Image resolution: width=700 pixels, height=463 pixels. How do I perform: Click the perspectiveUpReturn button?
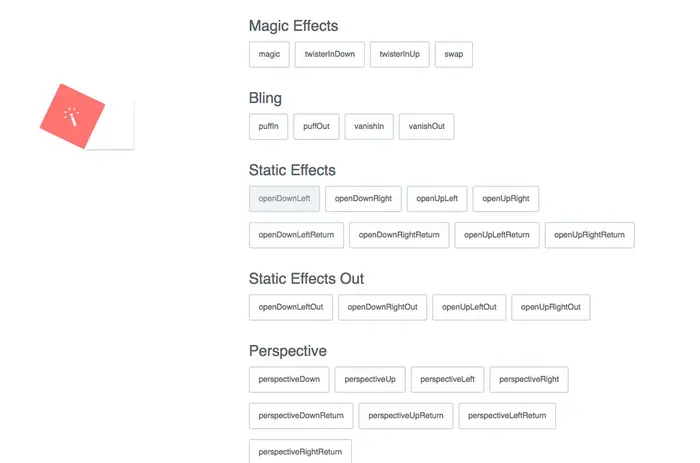[x=406, y=416]
